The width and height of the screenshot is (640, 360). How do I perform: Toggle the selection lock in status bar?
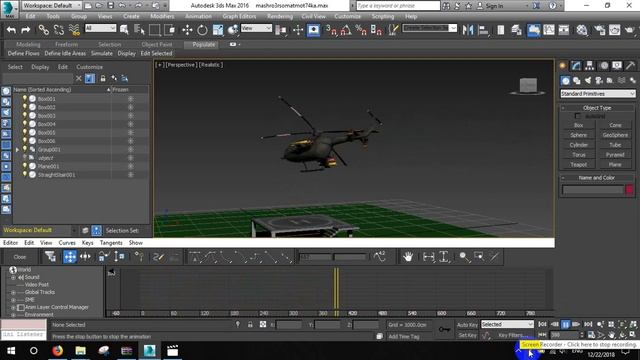pyautogui.click(x=250, y=324)
